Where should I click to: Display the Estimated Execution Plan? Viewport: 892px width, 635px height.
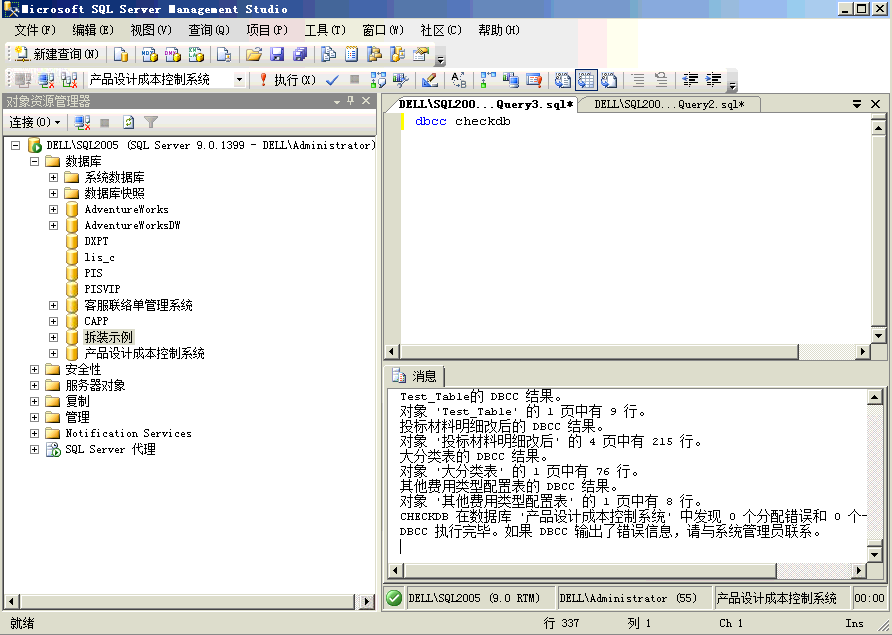point(378,80)
